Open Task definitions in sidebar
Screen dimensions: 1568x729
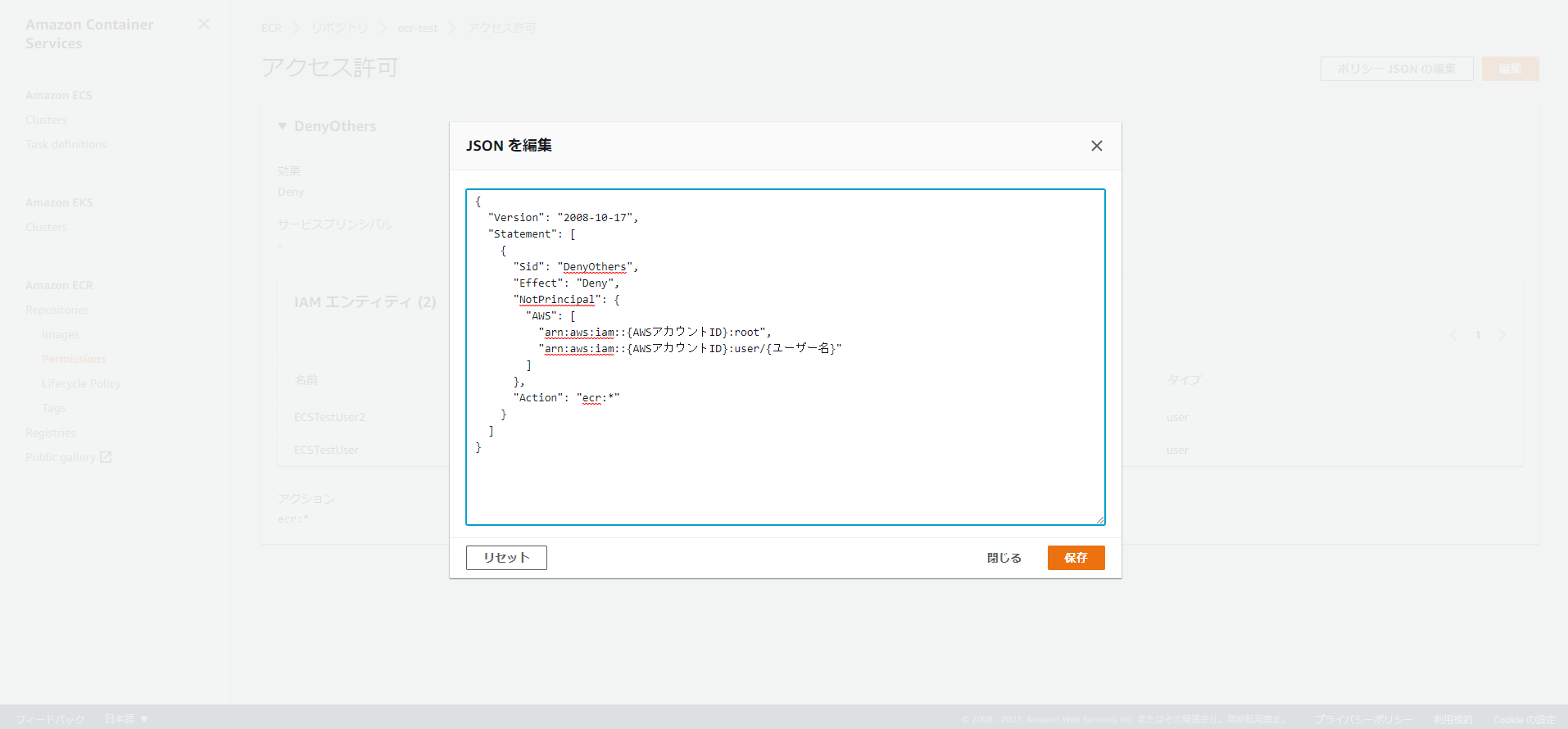pyautogui.click(x=66, y=144)
